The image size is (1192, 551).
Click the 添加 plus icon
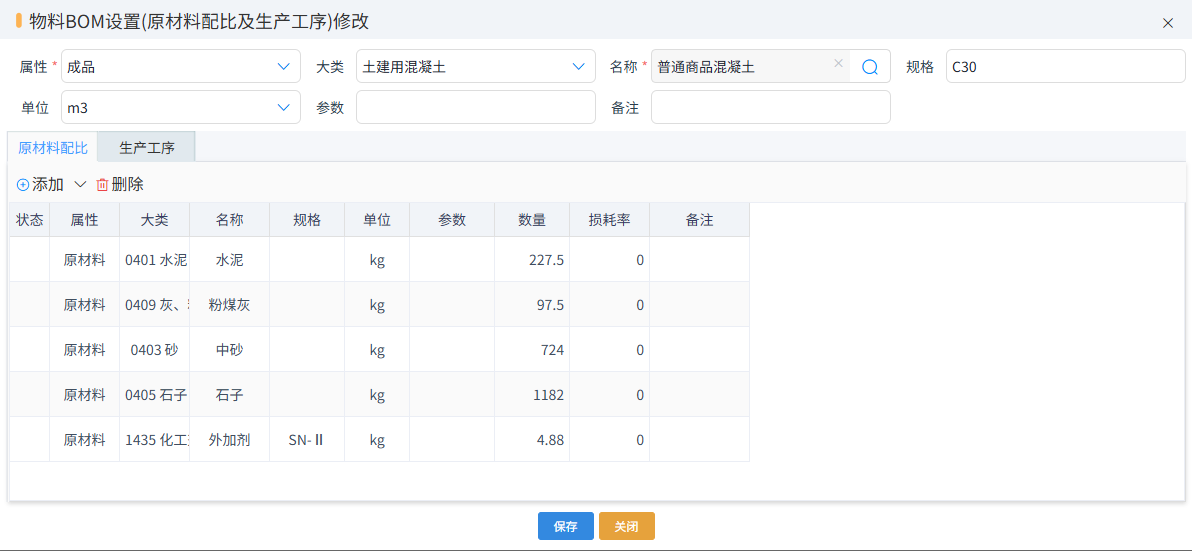click(23, 184)
